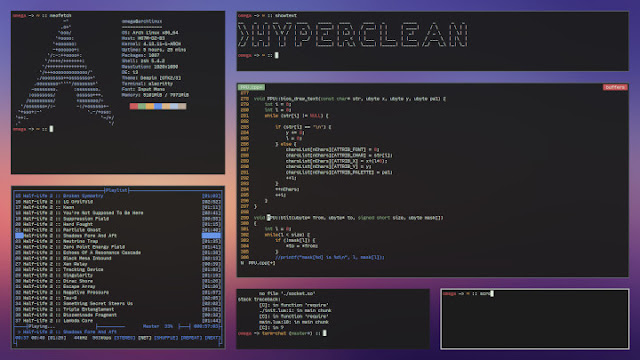The height and width of the screenshot is (360, 640).
Task: Select playlist track Xen Relay
Action: pyautogui.click(x=118, y=264)
